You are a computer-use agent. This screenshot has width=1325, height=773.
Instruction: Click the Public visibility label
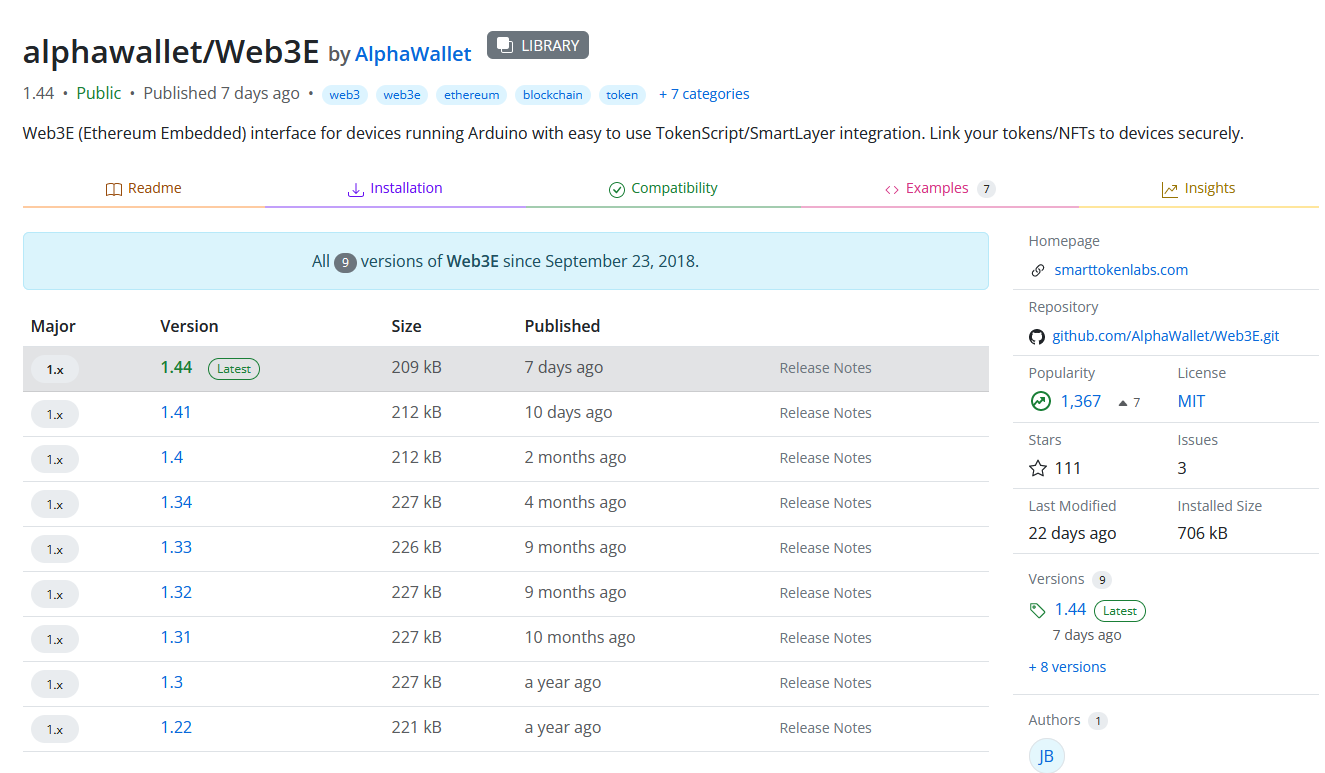[99, 93]
